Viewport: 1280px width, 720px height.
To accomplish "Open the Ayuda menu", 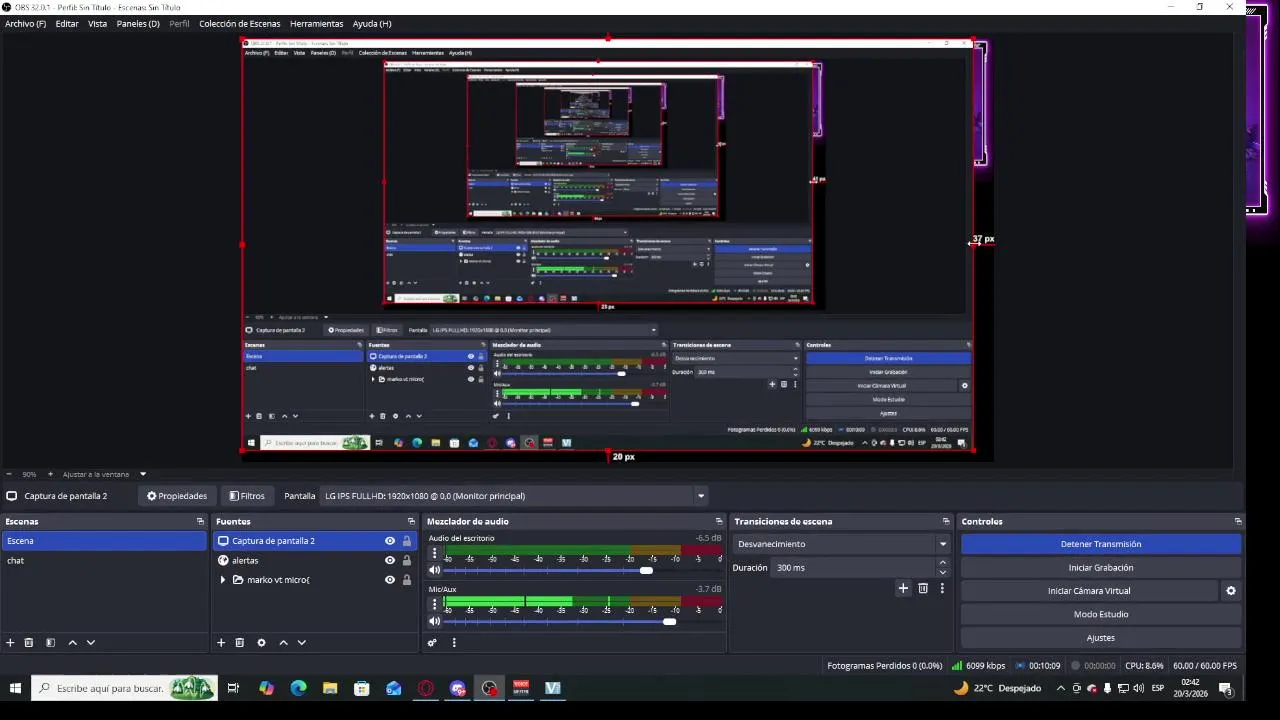I will coord(372,23).
